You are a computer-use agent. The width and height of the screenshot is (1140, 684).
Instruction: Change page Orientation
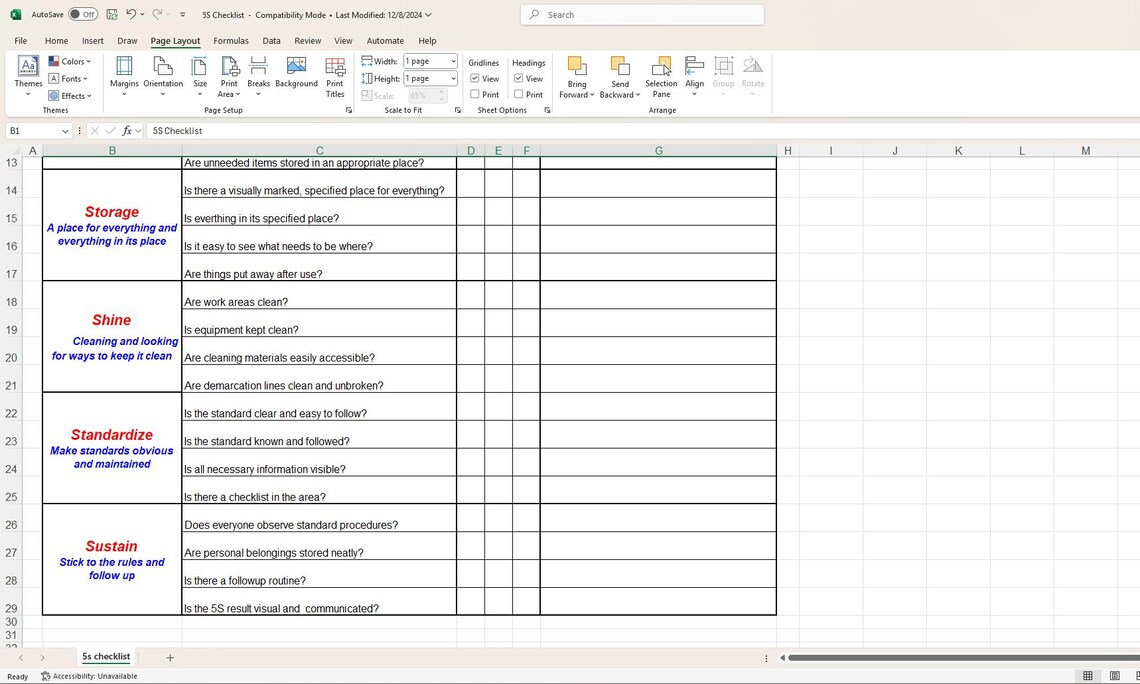[x=163, y=76]
